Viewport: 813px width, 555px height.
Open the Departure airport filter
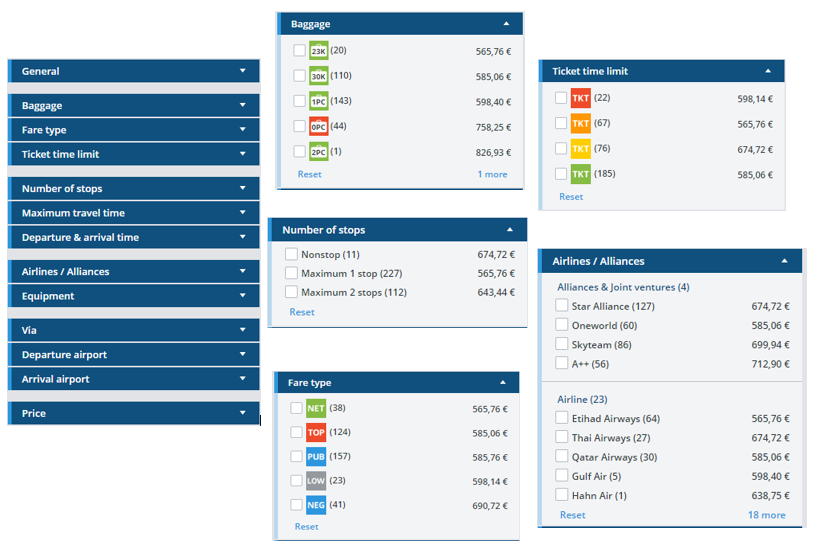tap(133, 355)
